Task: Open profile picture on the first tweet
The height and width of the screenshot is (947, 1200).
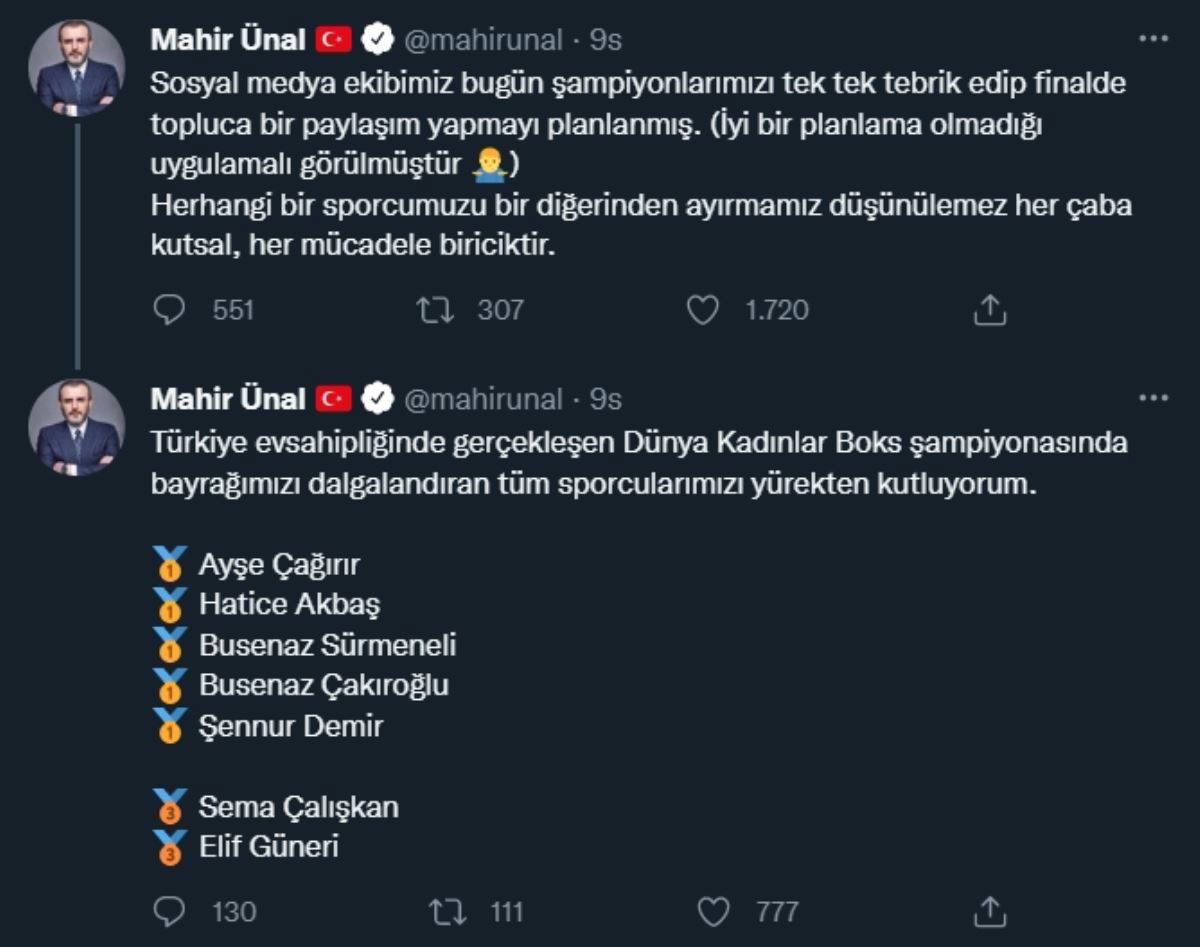Action: click(77, 68)
